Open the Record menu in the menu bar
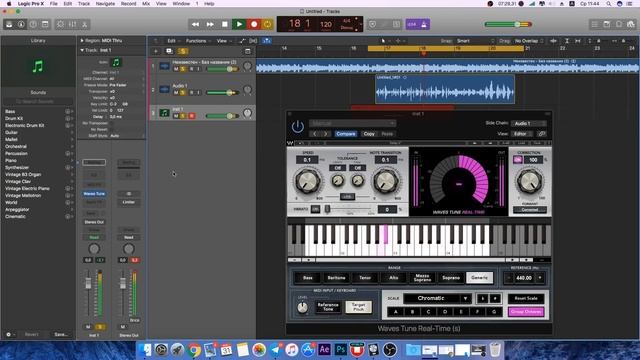640x360 pixels. pos(128,4)
